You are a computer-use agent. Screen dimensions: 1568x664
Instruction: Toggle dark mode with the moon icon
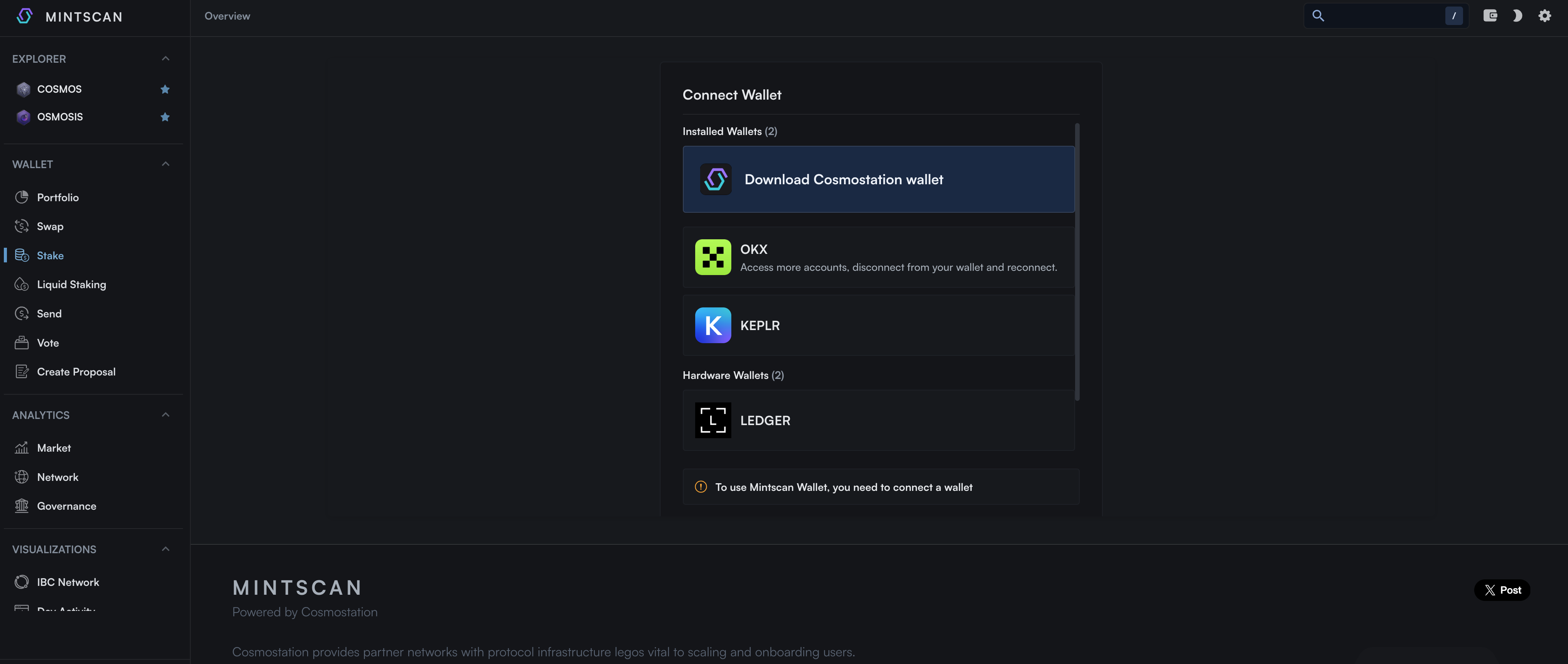[x=1518, y=16]
